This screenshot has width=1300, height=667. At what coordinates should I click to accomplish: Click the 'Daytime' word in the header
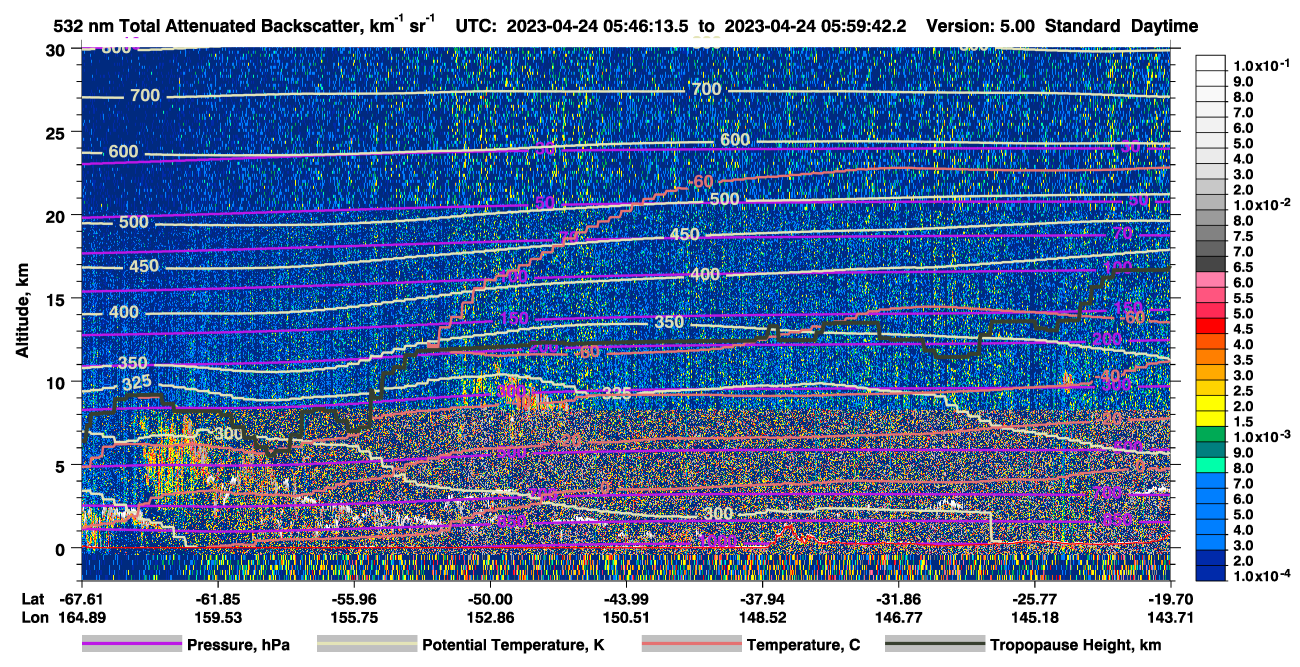point(1165,26)
